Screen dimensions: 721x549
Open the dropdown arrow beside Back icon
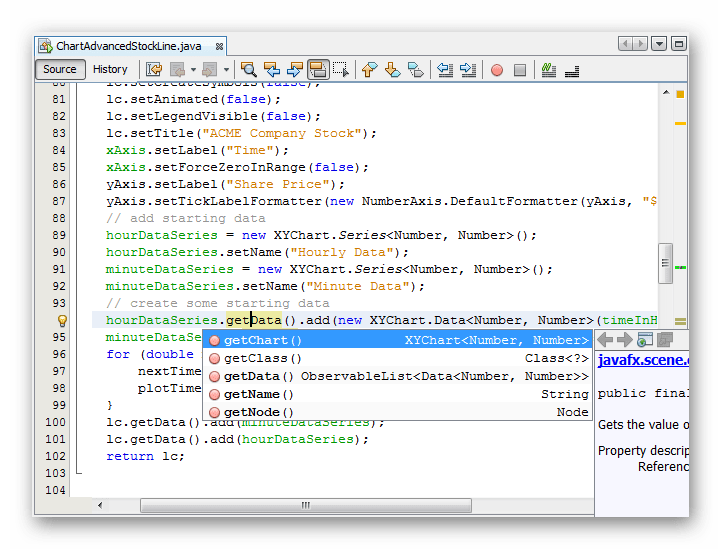pyautogui.click(x=194, y=70)
